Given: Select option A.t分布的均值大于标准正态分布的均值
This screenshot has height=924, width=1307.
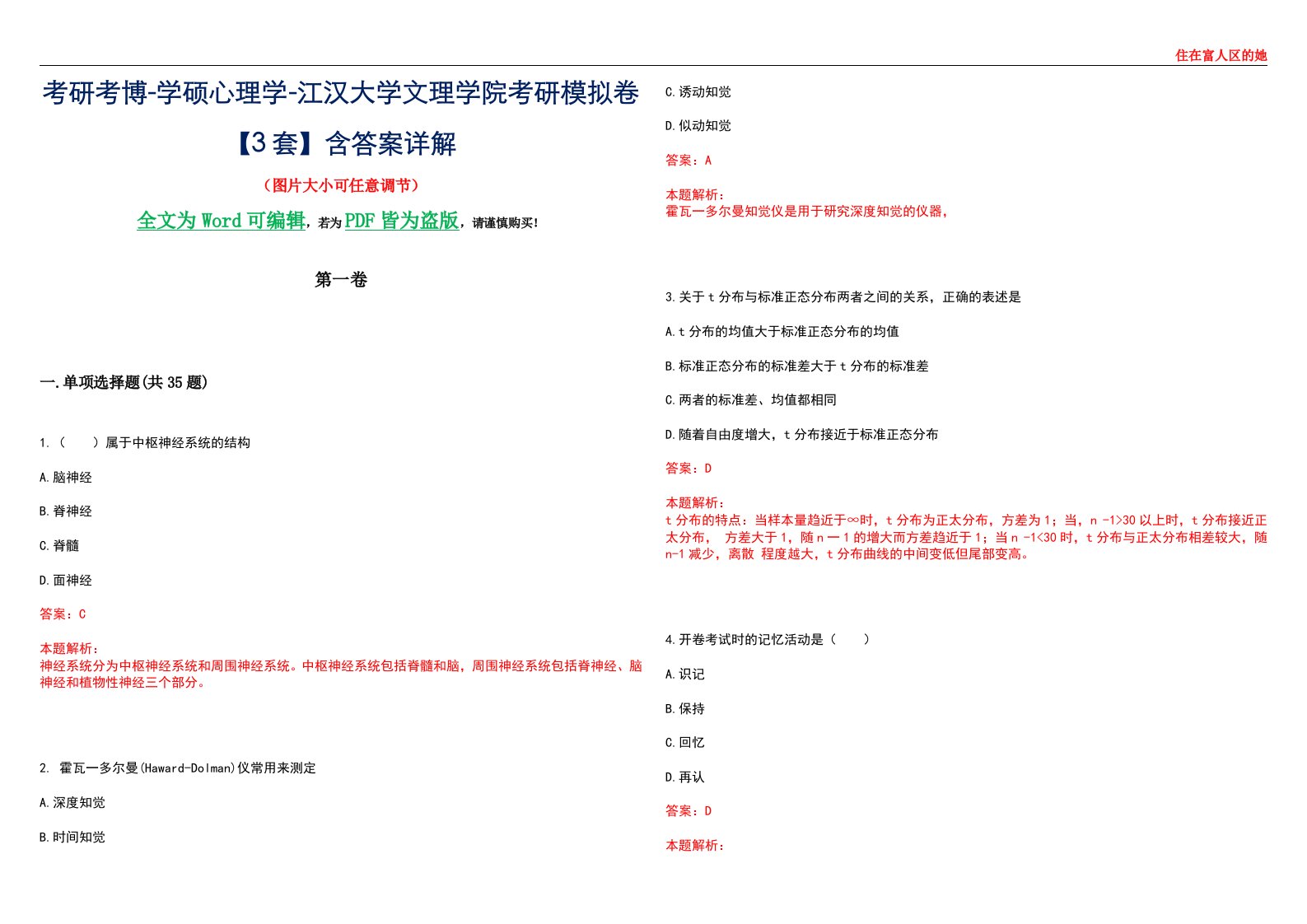Looking at the screenshot, I should (x=782, y=332).
